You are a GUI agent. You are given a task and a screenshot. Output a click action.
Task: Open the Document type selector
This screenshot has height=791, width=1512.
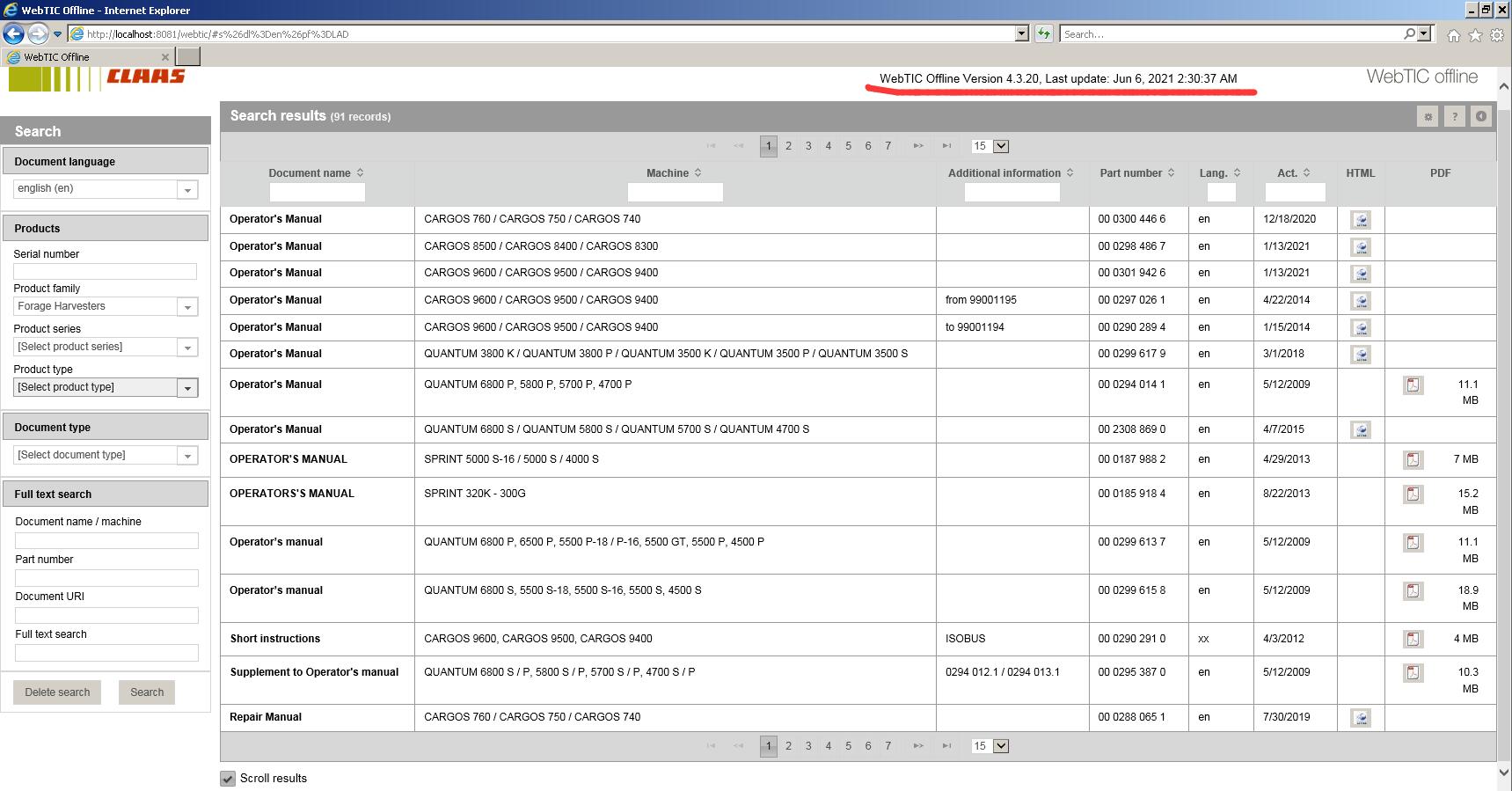(x=106, y=455)
